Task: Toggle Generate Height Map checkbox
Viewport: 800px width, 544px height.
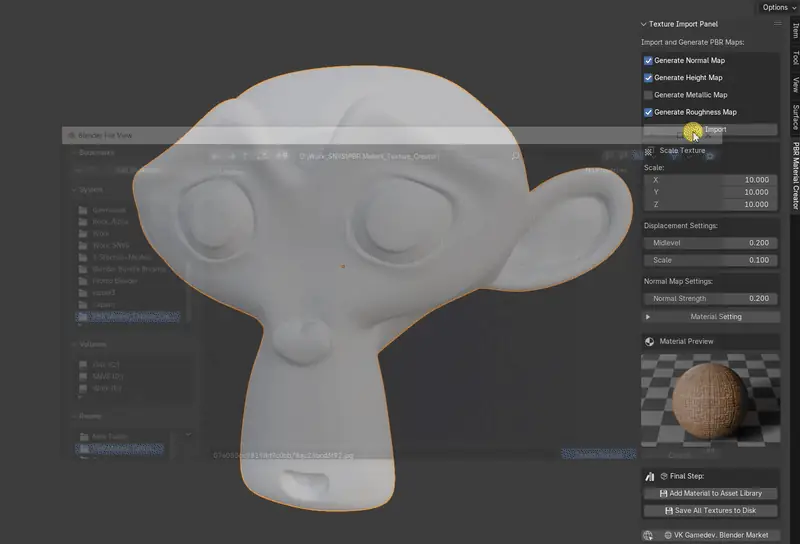Action: coord(648,78)
